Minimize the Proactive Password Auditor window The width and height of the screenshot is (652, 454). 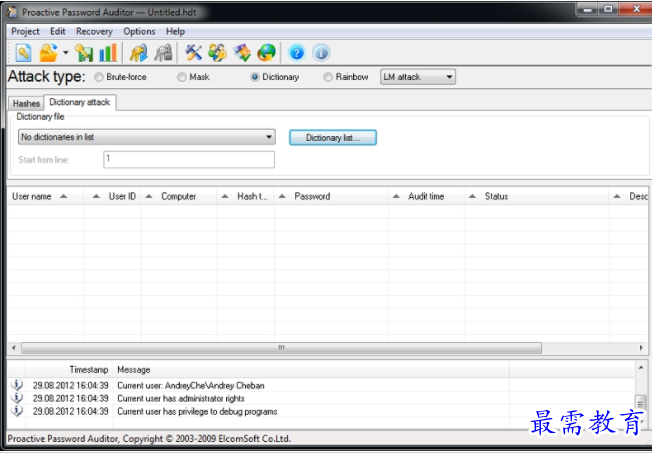587,10
